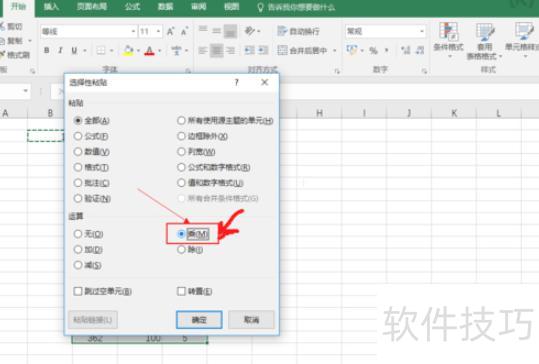Screen dimensions: 539x364
Task: Center text horizontally
Action: [x=217, y=51]
